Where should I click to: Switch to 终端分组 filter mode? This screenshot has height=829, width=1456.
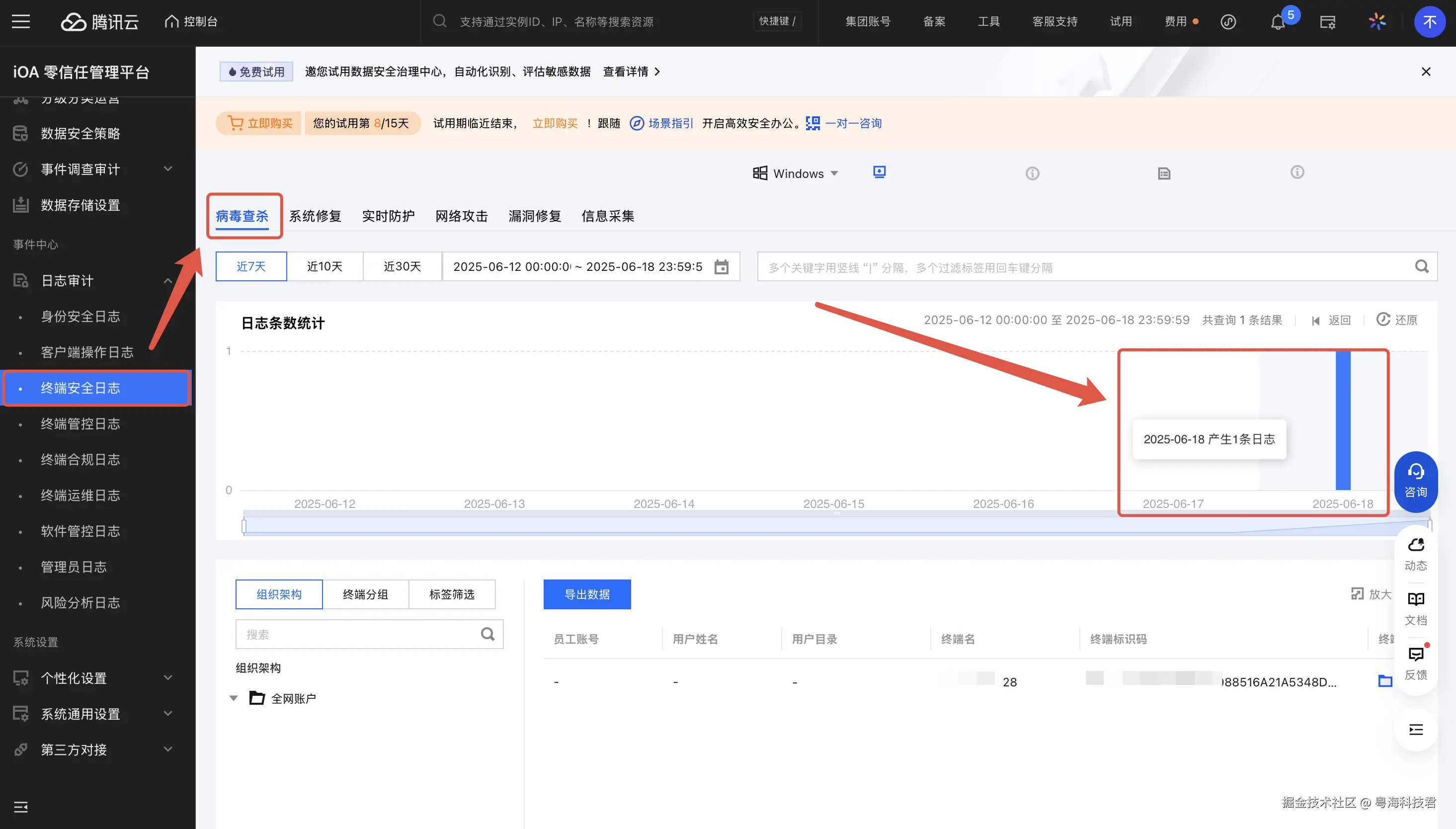365,594
